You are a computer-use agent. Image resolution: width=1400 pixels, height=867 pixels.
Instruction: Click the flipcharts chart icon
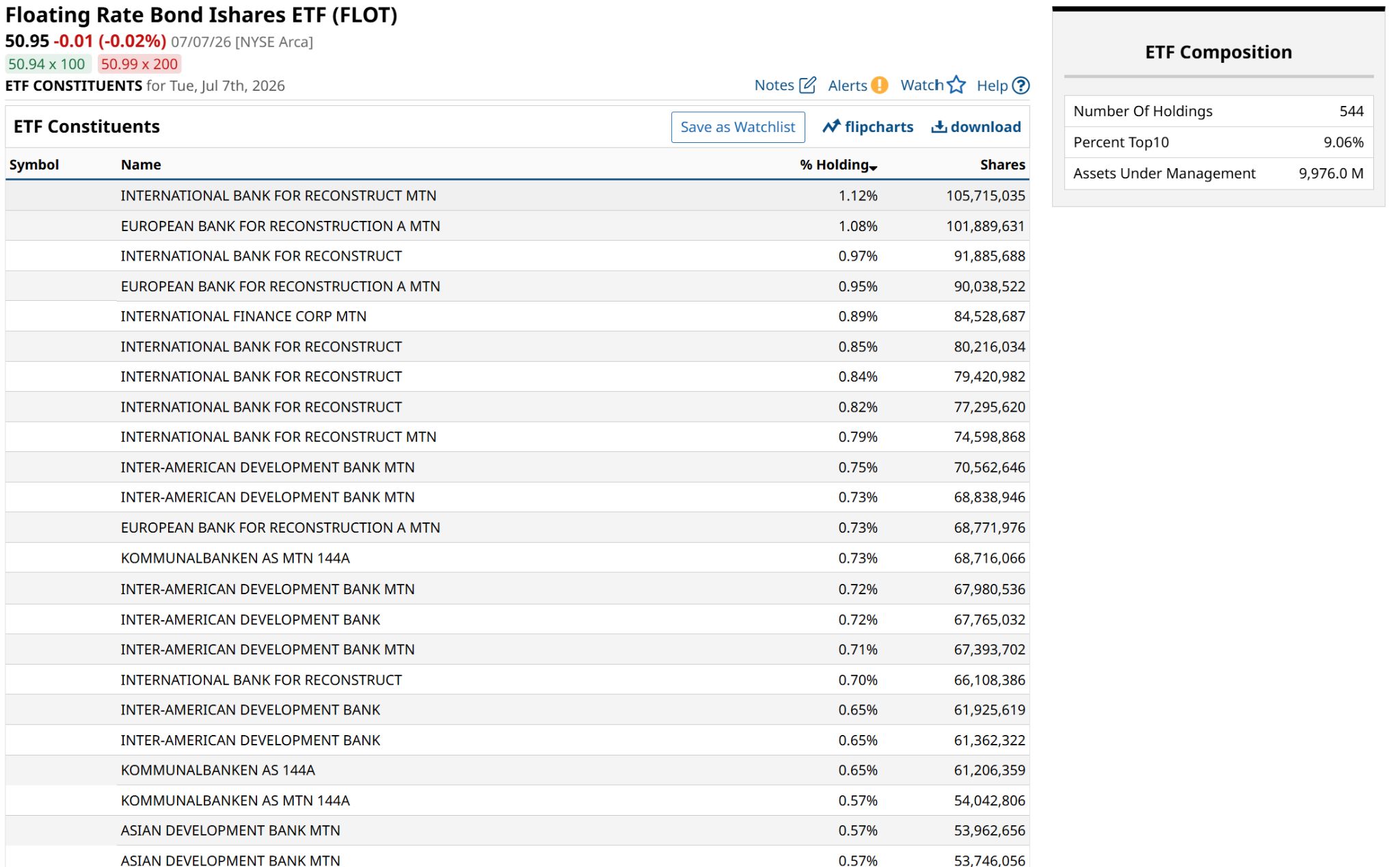(831, 126)
